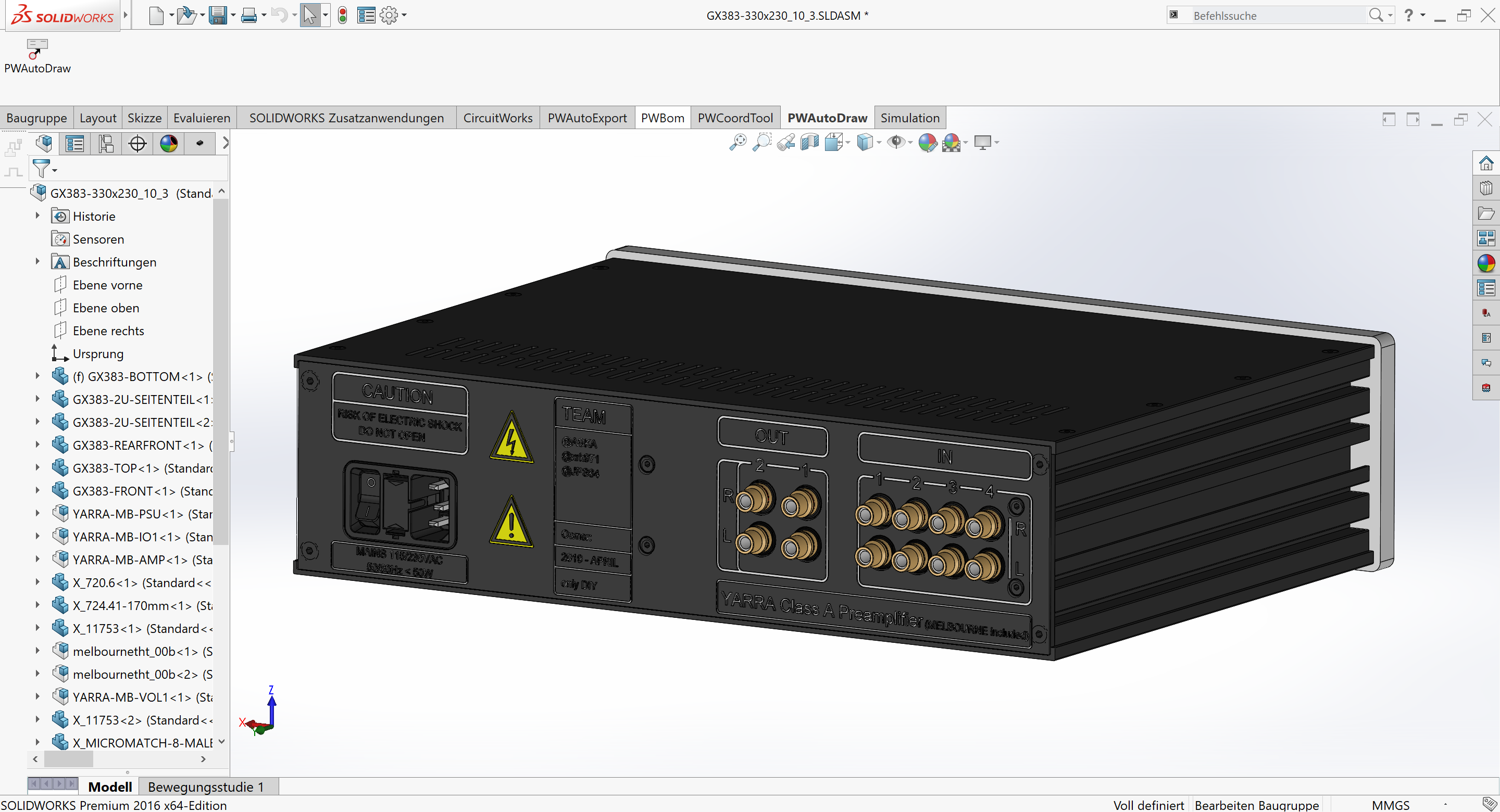Switch to the CircuitWorks tab

click(498, 118)
